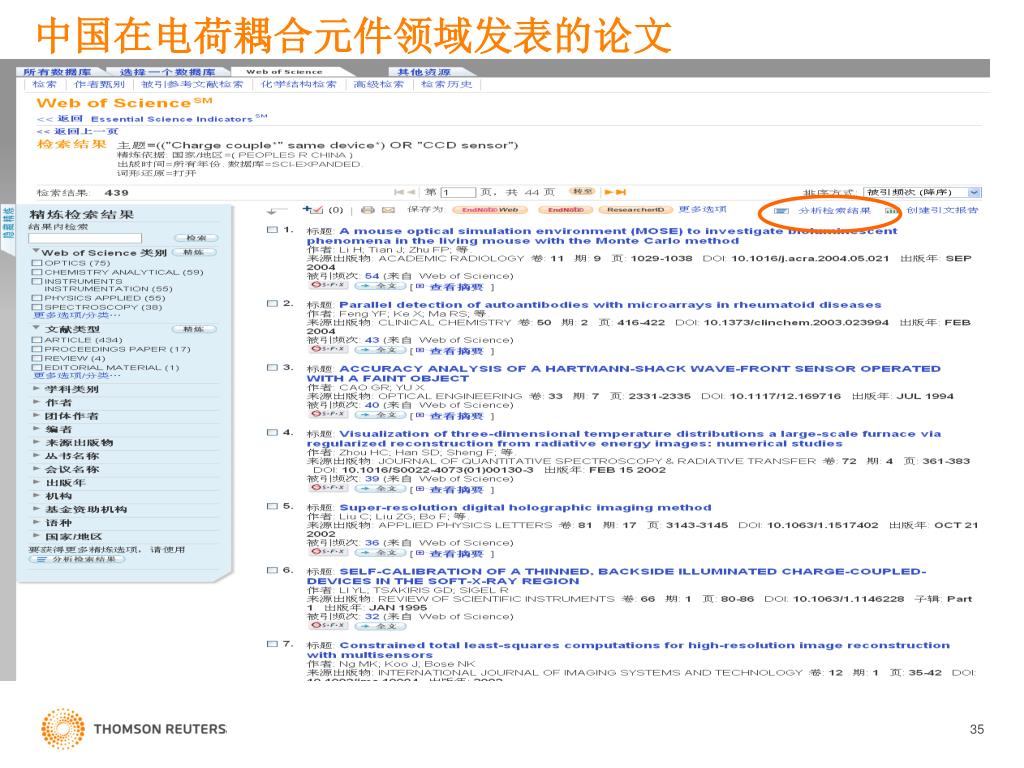Check REVIEW (4) document type box

[x=37, y=358]
